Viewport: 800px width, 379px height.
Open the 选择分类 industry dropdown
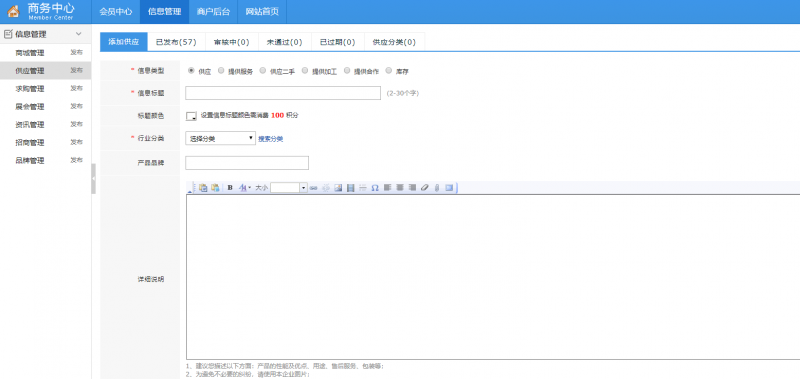coord(220,138)
